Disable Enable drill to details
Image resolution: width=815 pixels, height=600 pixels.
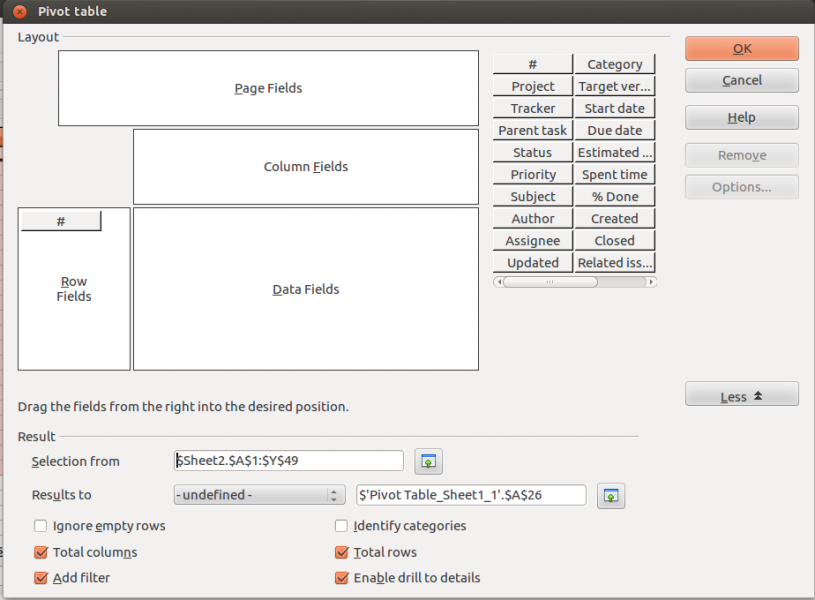[x=341, y=577]
